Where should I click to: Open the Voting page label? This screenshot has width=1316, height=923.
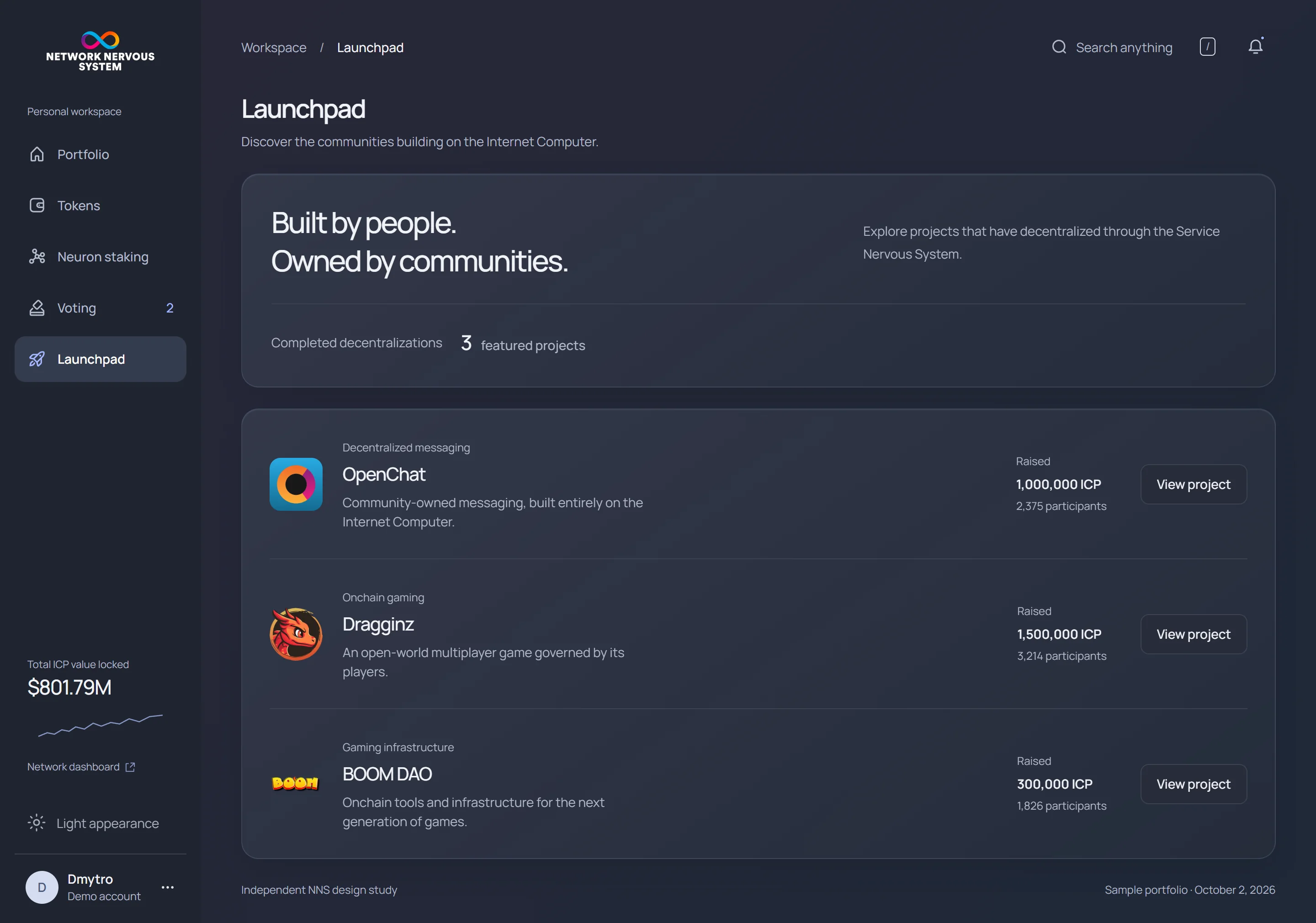pyautogui.click(x=77, y=308)
